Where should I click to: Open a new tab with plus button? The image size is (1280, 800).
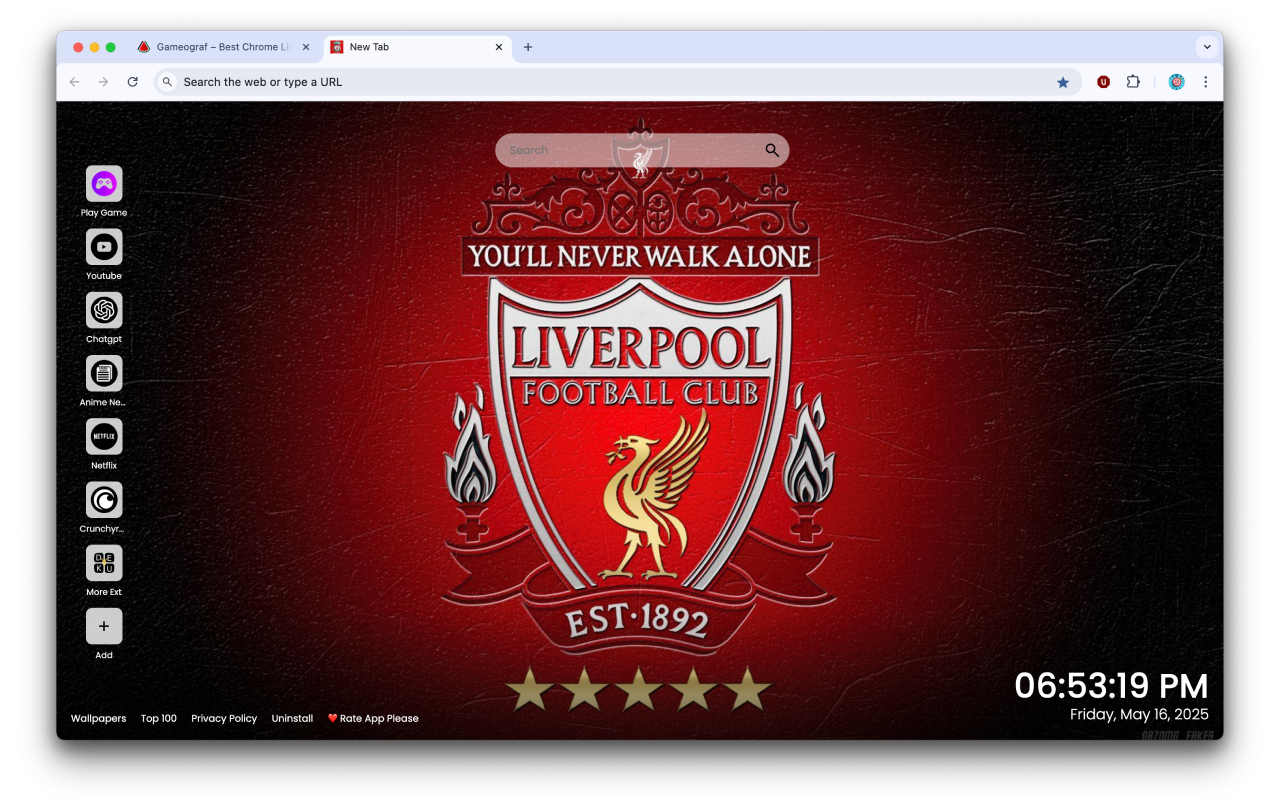[528, 47]
